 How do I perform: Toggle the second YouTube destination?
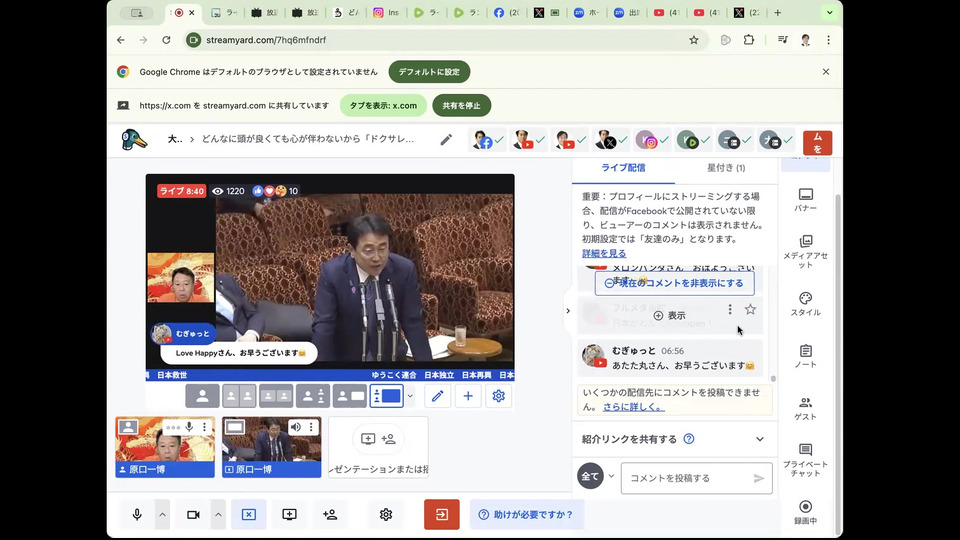pyautogui.click(x=570, y=140)
